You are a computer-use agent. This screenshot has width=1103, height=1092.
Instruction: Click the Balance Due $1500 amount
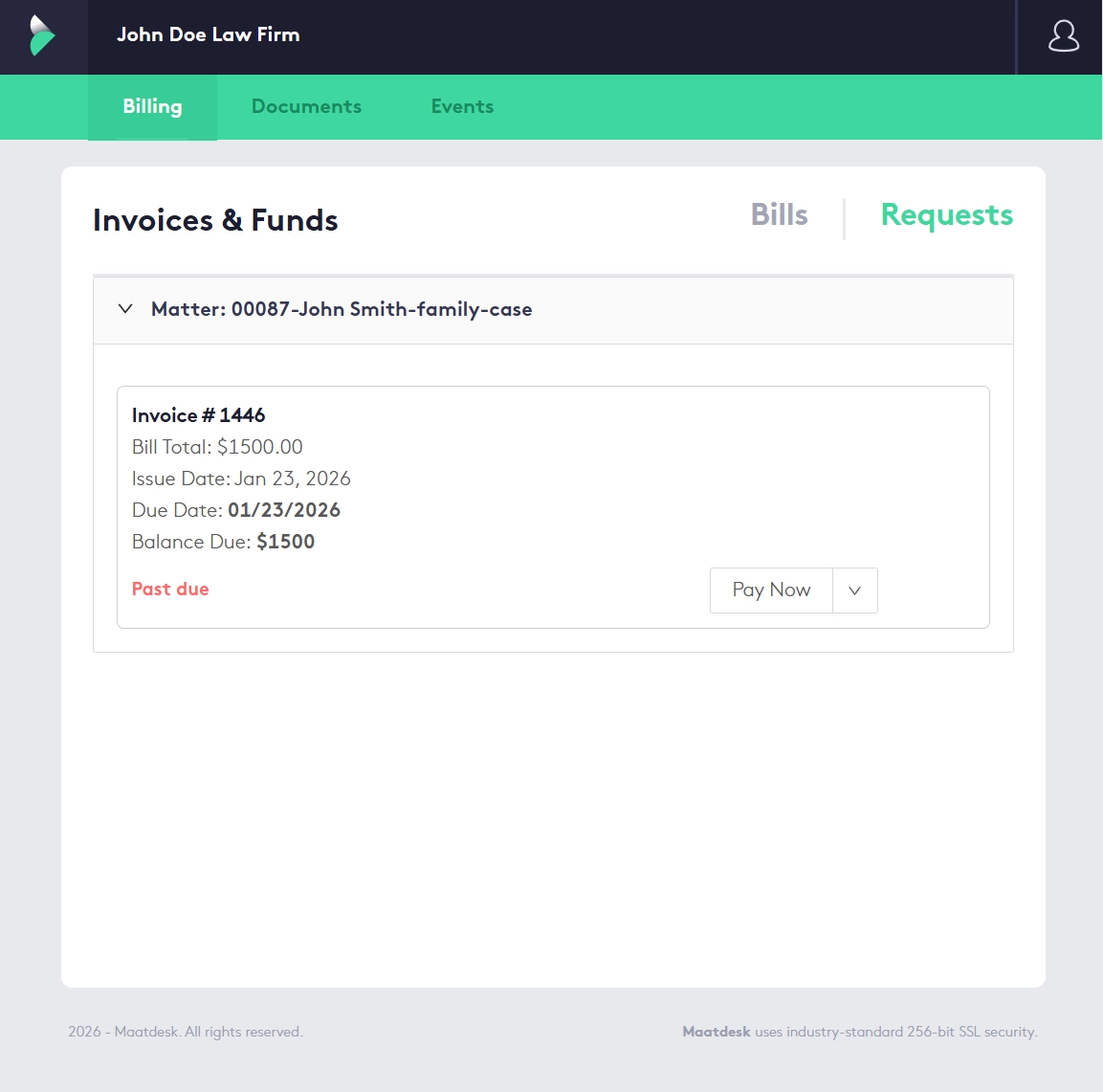[x=285, y=542]
